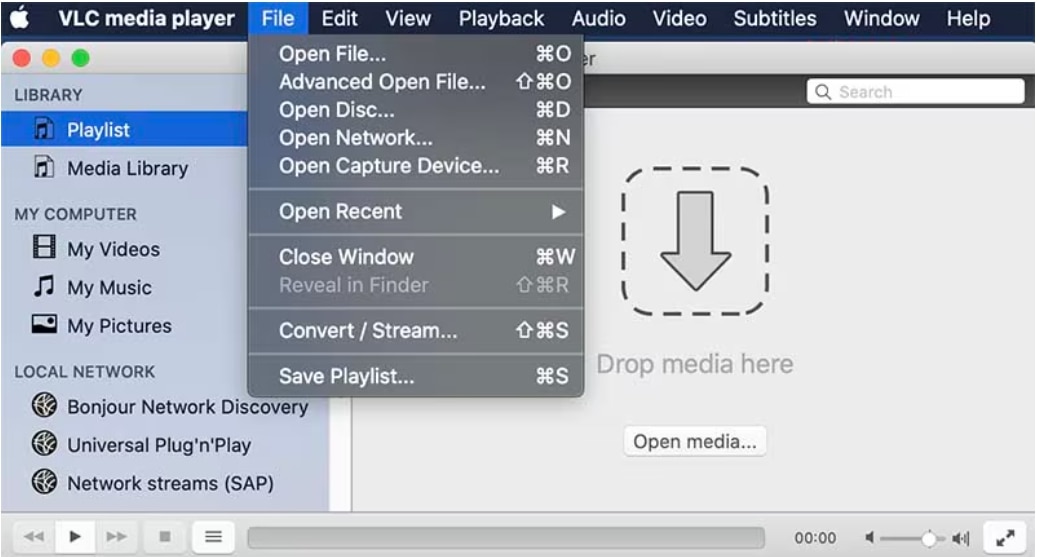This screenshot has height=557, width=1042.
Task: Expand the Open Recent submenu arrow
Action: point(558,212)
